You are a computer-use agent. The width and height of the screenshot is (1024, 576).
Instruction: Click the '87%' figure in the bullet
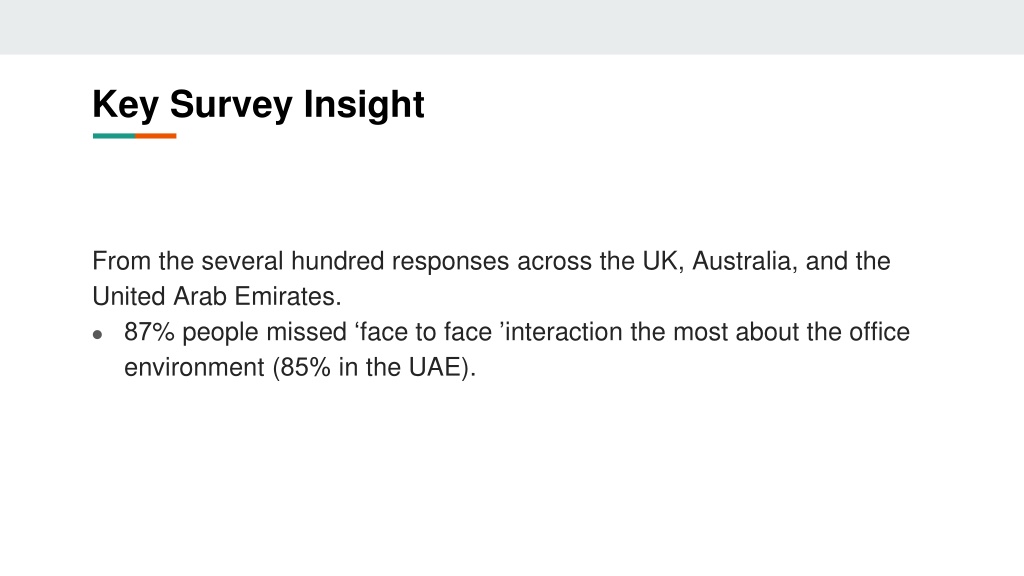pyautogui.click(x=150, y=332)
